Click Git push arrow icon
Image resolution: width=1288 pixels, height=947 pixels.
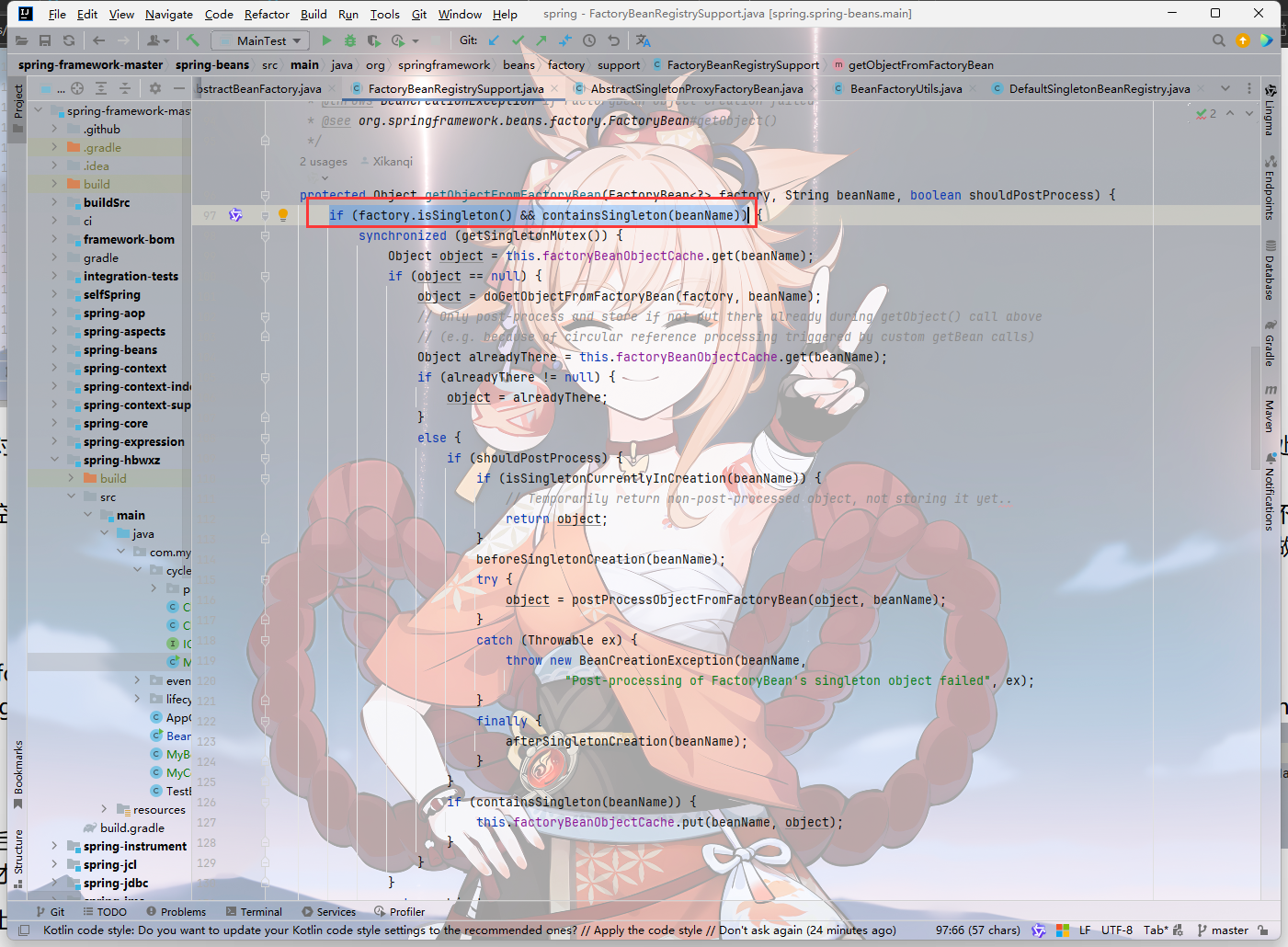541,40
